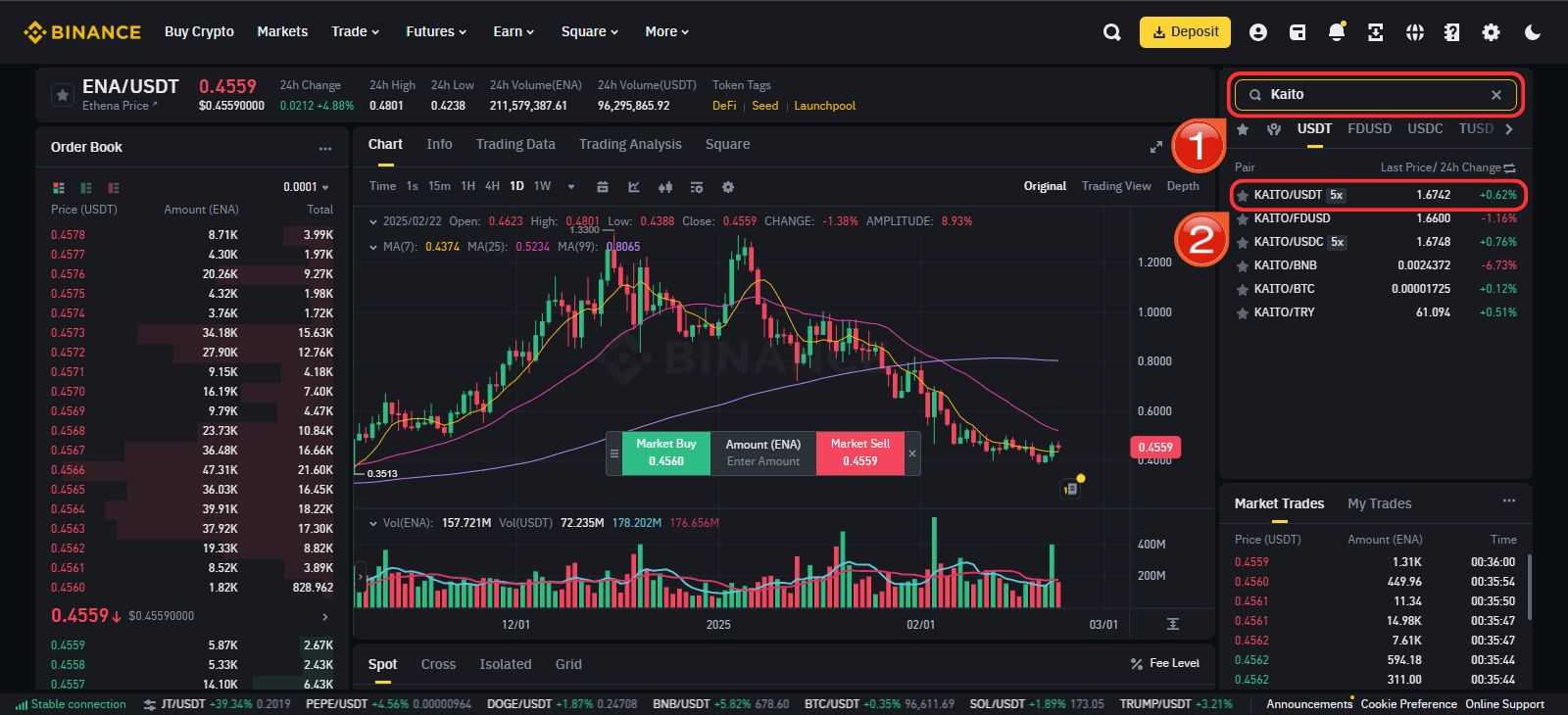Favorite the KAITO/FDUSD pair

click(x=1242, y=219)
